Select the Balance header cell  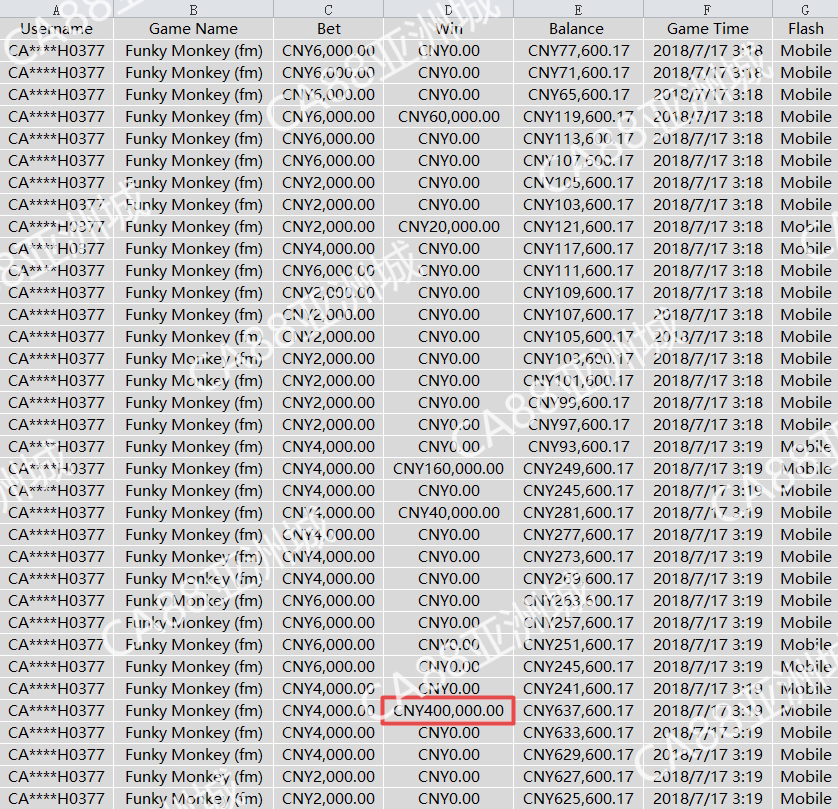click(x=577, y=28)
